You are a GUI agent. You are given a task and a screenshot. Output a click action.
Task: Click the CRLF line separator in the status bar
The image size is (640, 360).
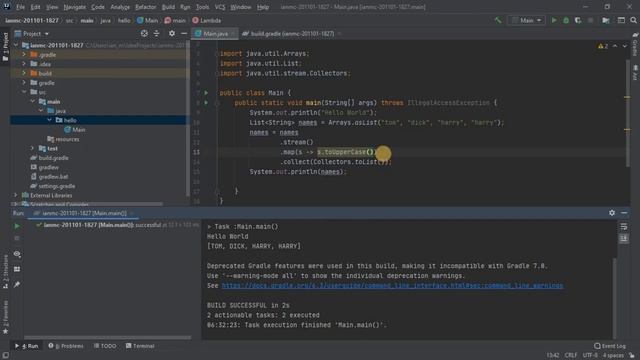571,355
